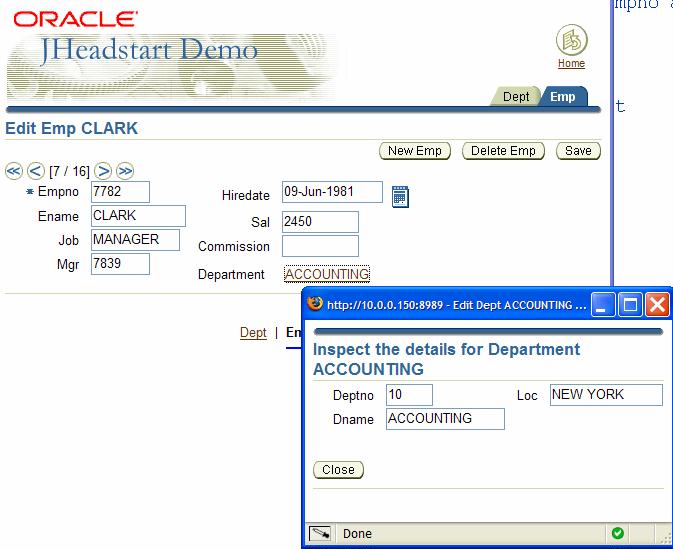
Task: Maximize the Edit Dept popup window
Action: pos(630,304)
